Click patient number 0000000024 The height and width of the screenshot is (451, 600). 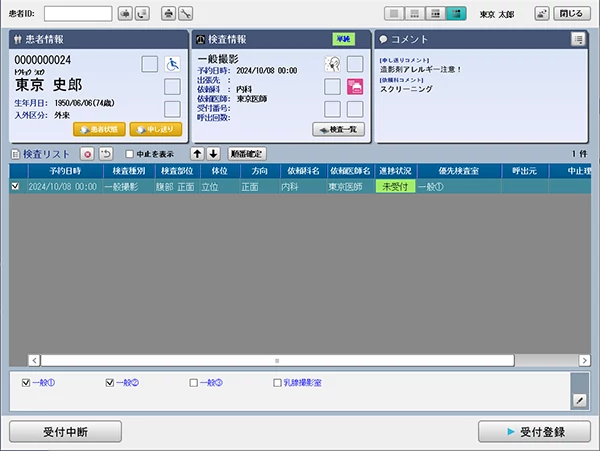pos(42,60)
